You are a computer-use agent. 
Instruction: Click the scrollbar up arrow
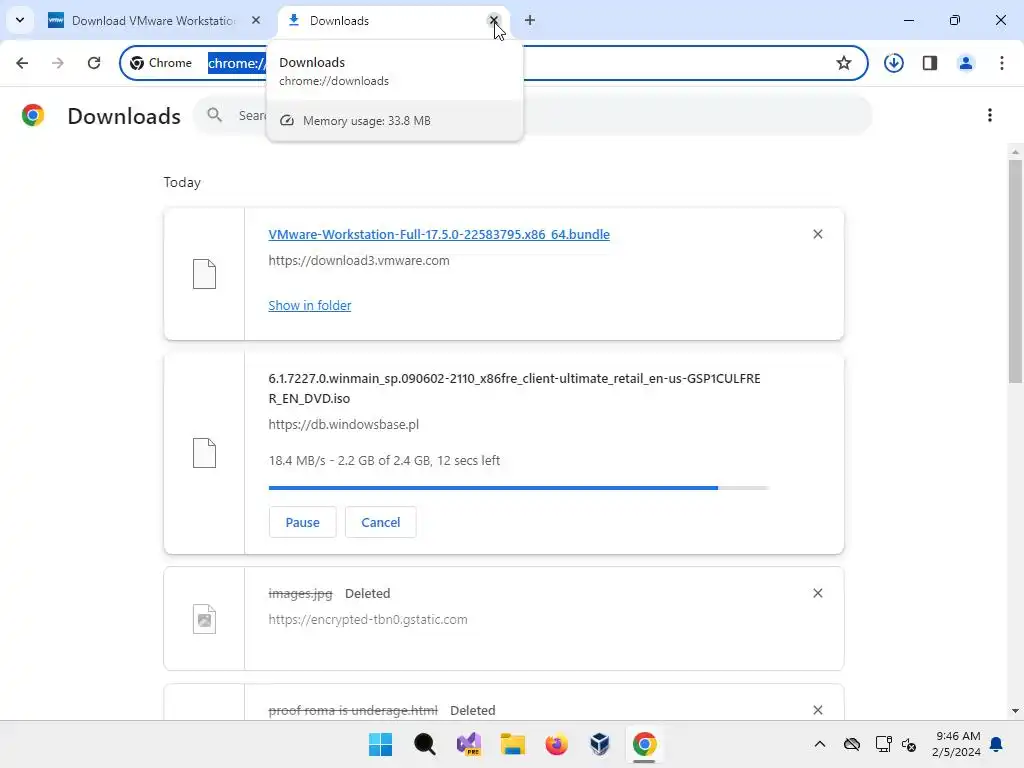[1015, 152]
